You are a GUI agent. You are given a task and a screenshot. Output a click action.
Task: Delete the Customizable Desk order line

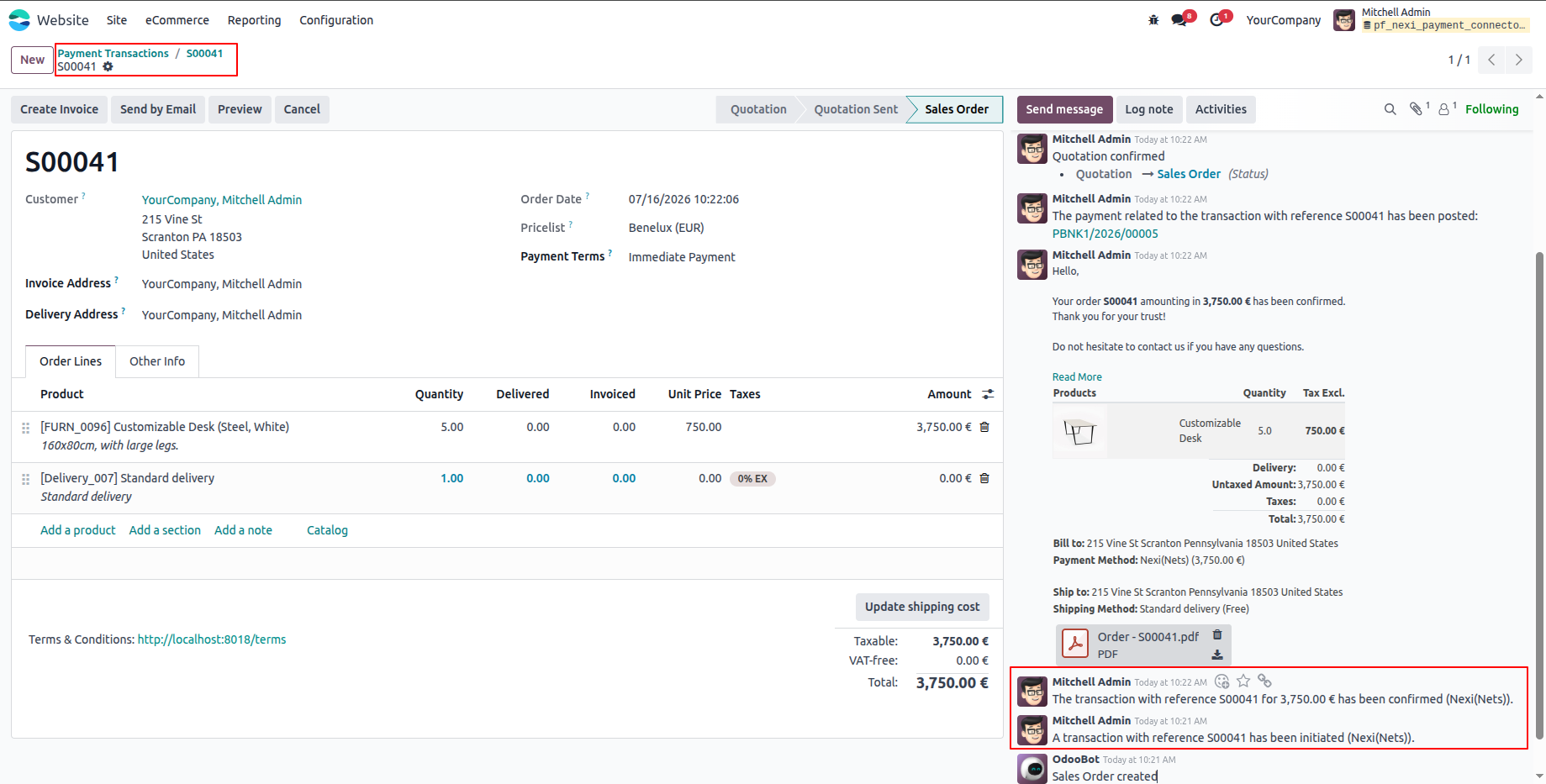[984, 427]
